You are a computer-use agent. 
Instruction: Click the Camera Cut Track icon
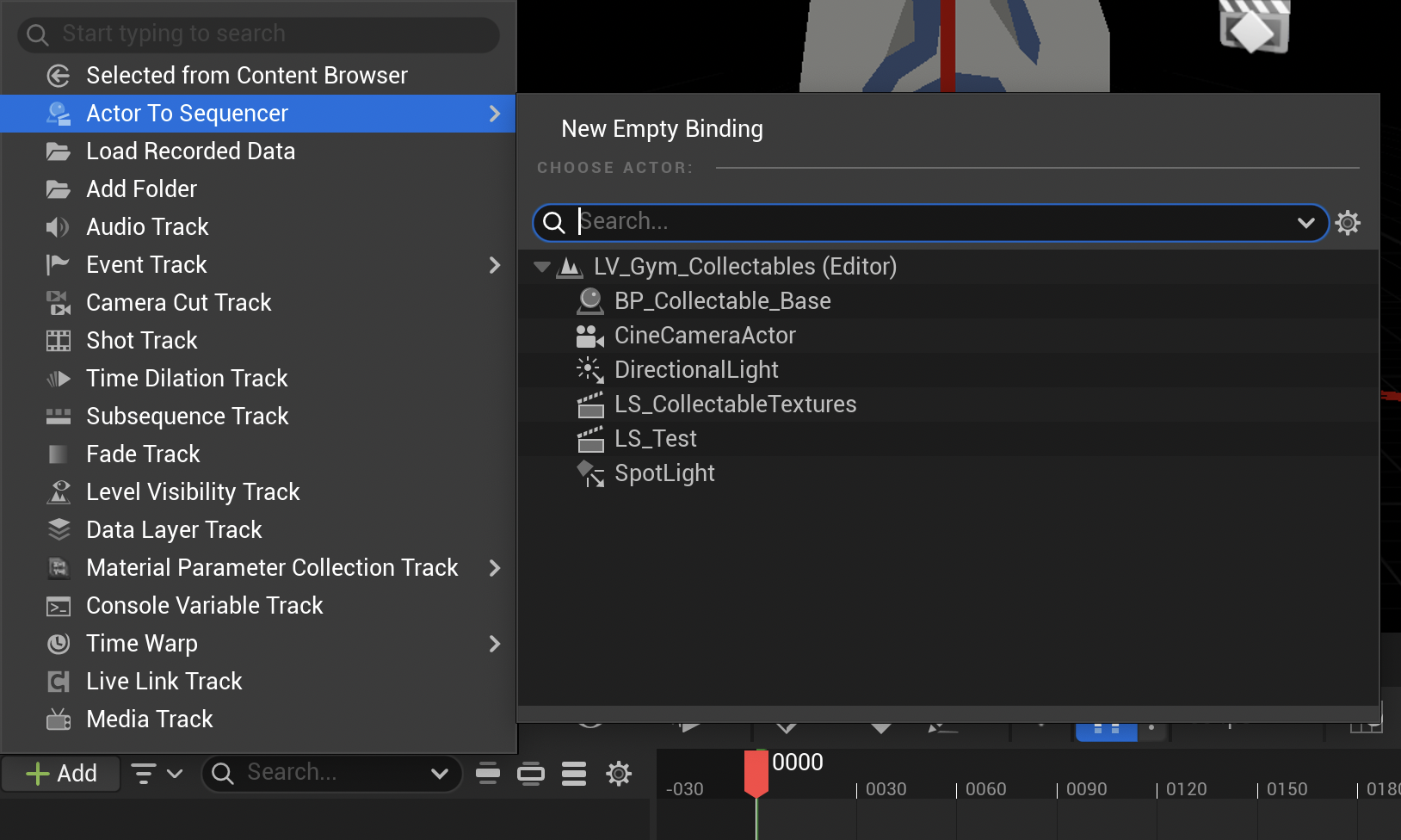coord(58,302)
